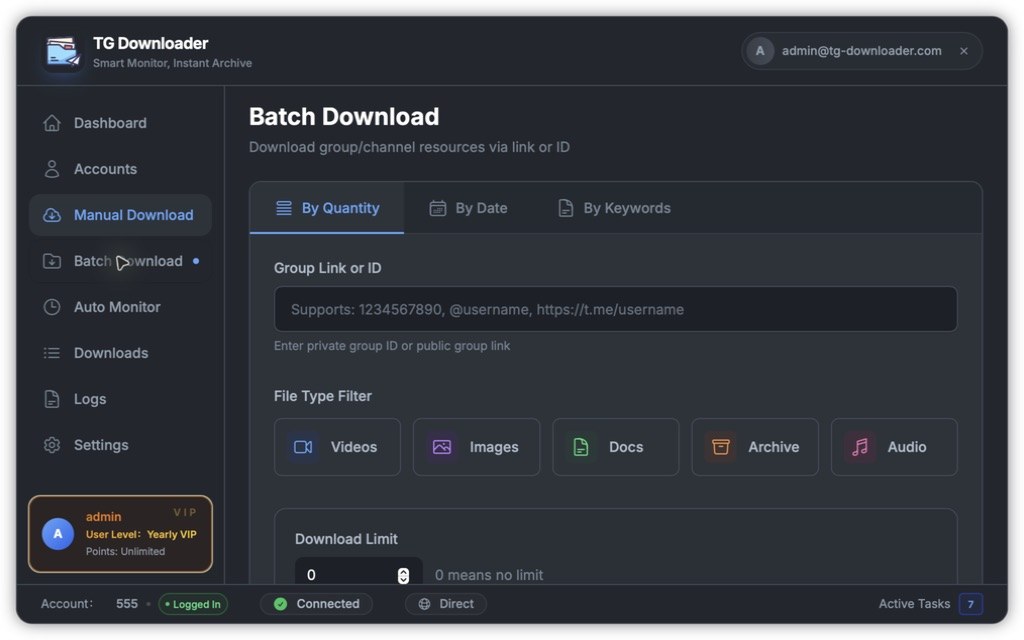Click the Direct globe icon
Image resolution: width=1024 pixels, height=640 pixels.
click(424, 604)
